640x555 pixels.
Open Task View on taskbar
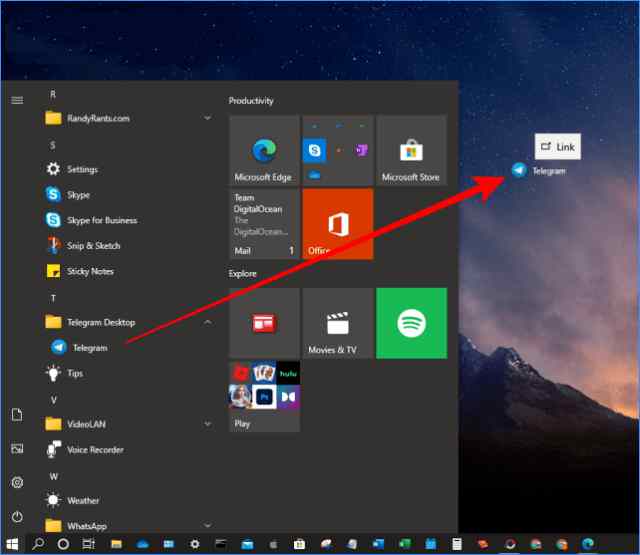coord(89,544)
